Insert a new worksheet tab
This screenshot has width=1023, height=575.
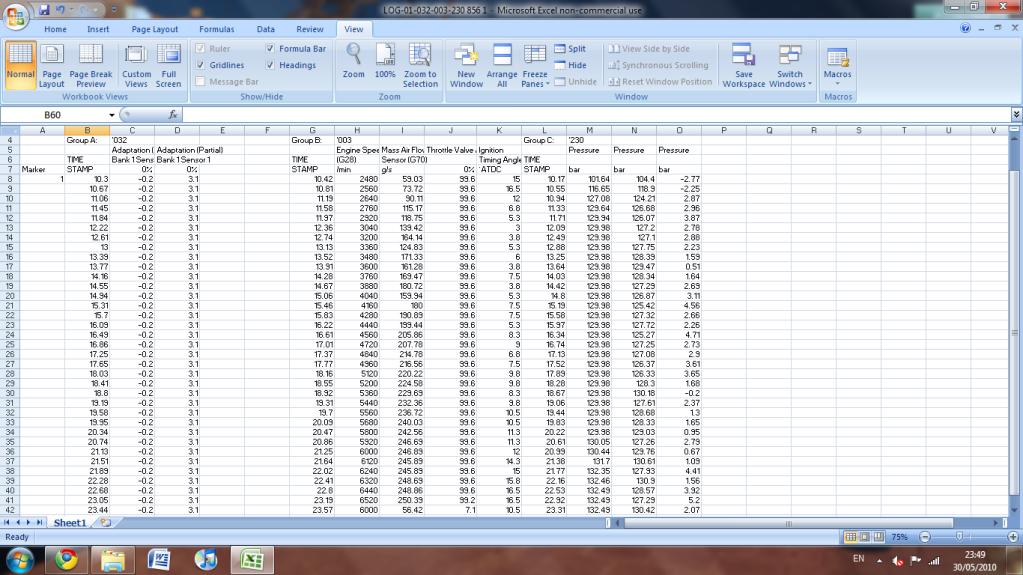point(105,523)
